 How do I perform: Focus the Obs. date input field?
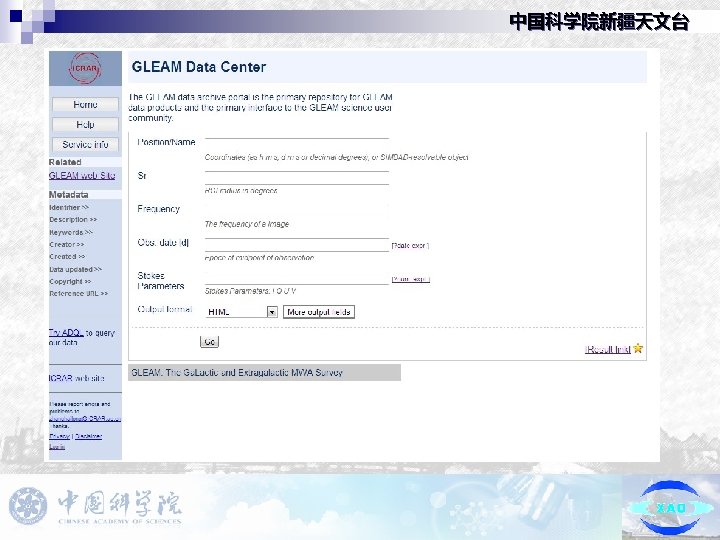pyautogui.click(x=297, y=245)
